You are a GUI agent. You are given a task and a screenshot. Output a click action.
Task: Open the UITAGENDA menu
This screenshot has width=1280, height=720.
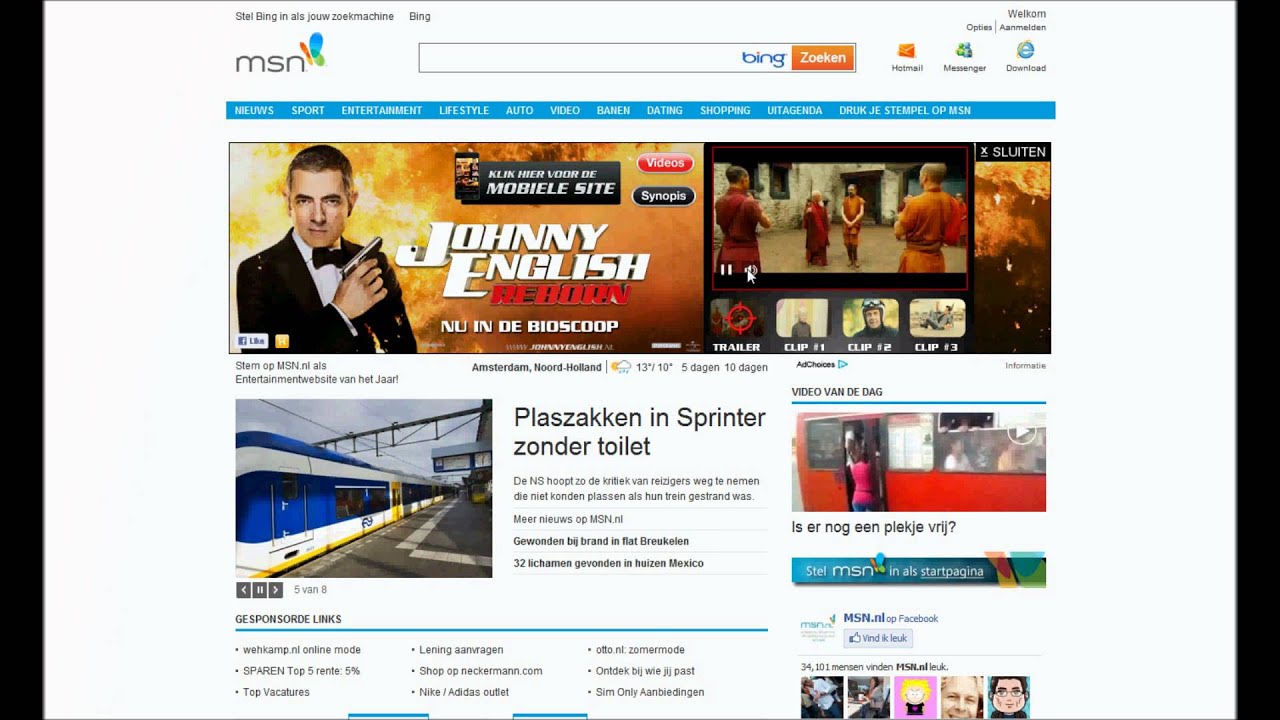[795, 111]
